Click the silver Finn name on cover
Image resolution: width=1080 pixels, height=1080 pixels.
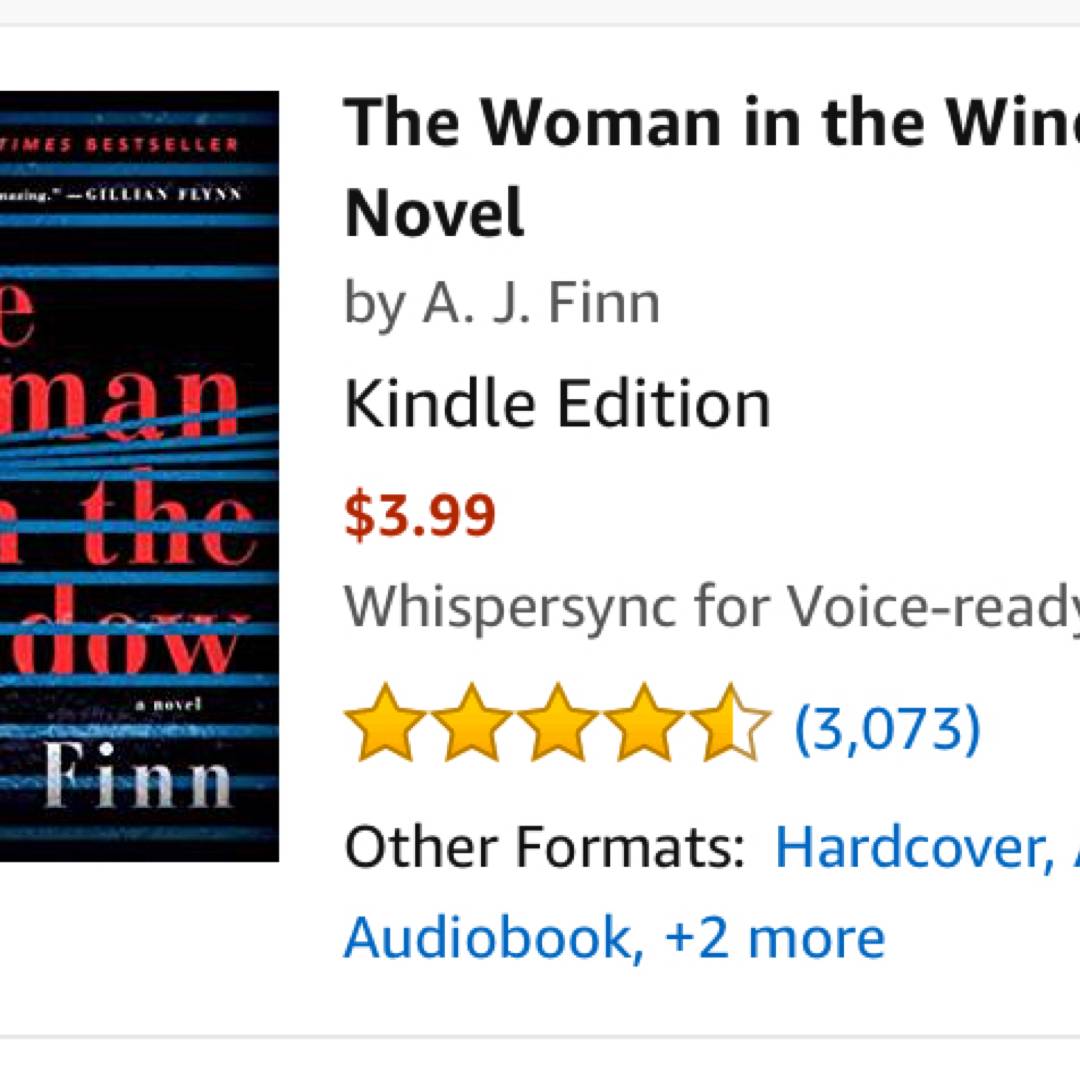point(140,773)
